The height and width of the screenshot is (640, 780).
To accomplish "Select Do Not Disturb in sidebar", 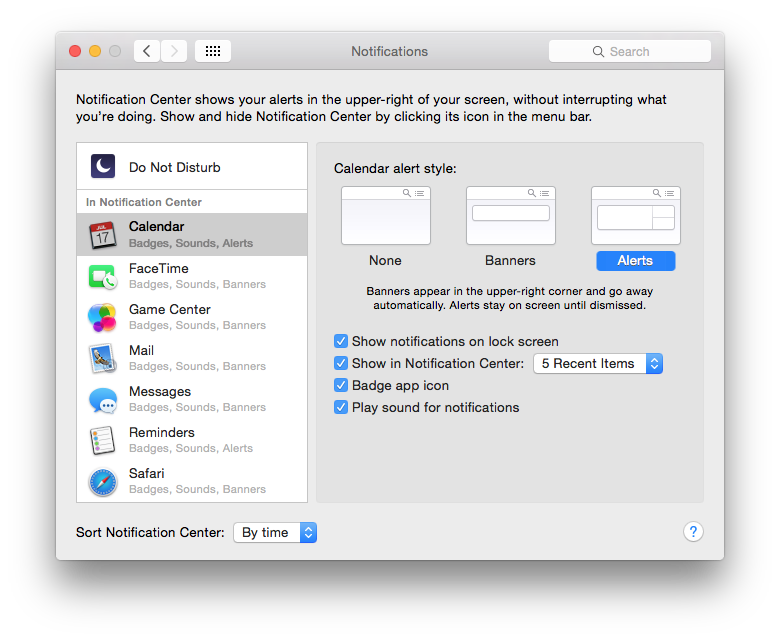I will pyautogui.click(x=192, y=167).
